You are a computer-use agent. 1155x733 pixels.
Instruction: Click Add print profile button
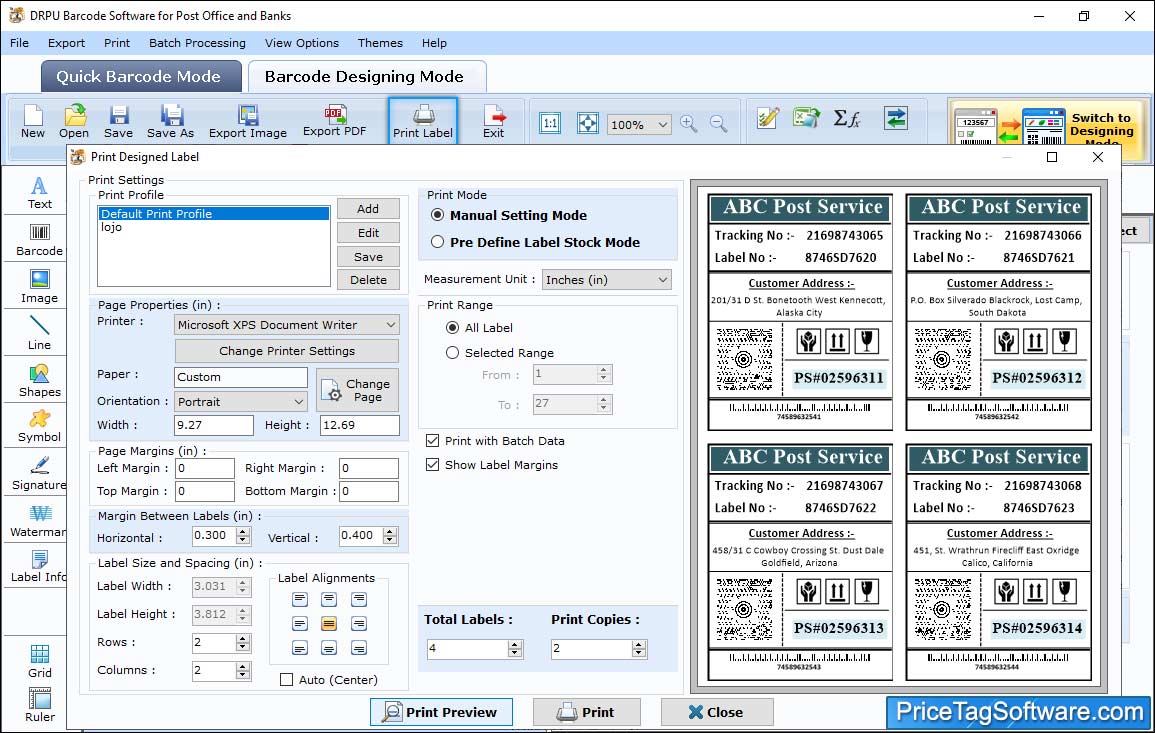click(x=368, y=209)
